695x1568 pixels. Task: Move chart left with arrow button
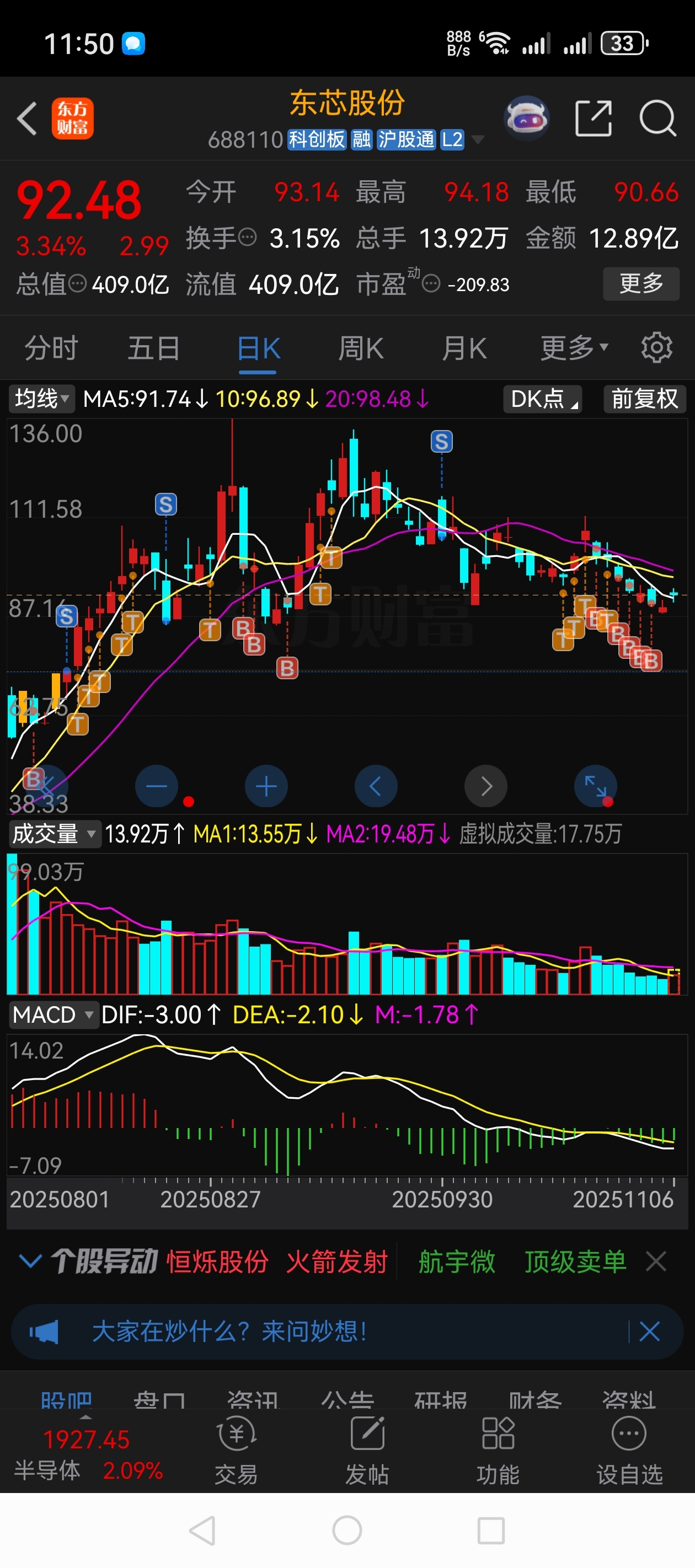(x=376, y=786)
